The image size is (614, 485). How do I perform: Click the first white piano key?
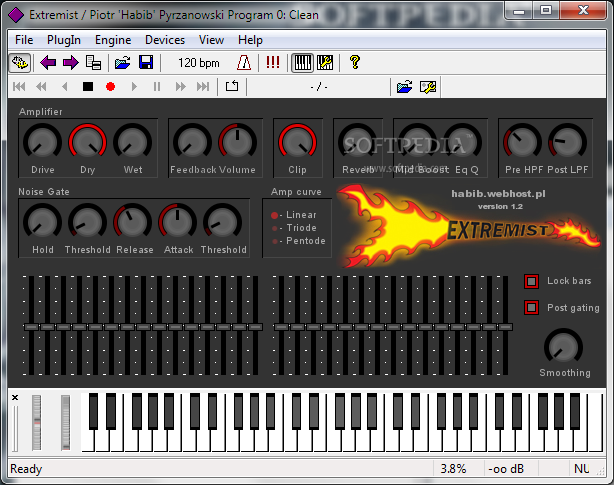click(87, 441)
